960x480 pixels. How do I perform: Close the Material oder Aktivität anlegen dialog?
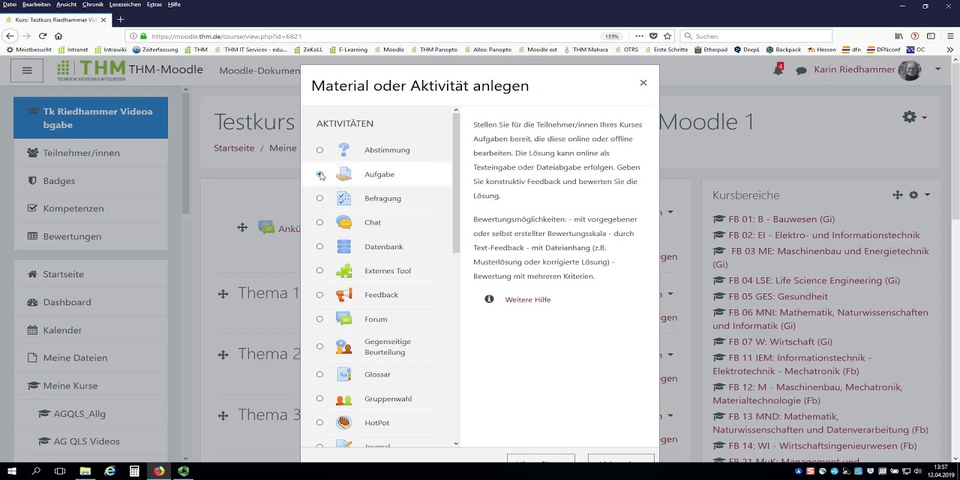(x=643, y=83)
